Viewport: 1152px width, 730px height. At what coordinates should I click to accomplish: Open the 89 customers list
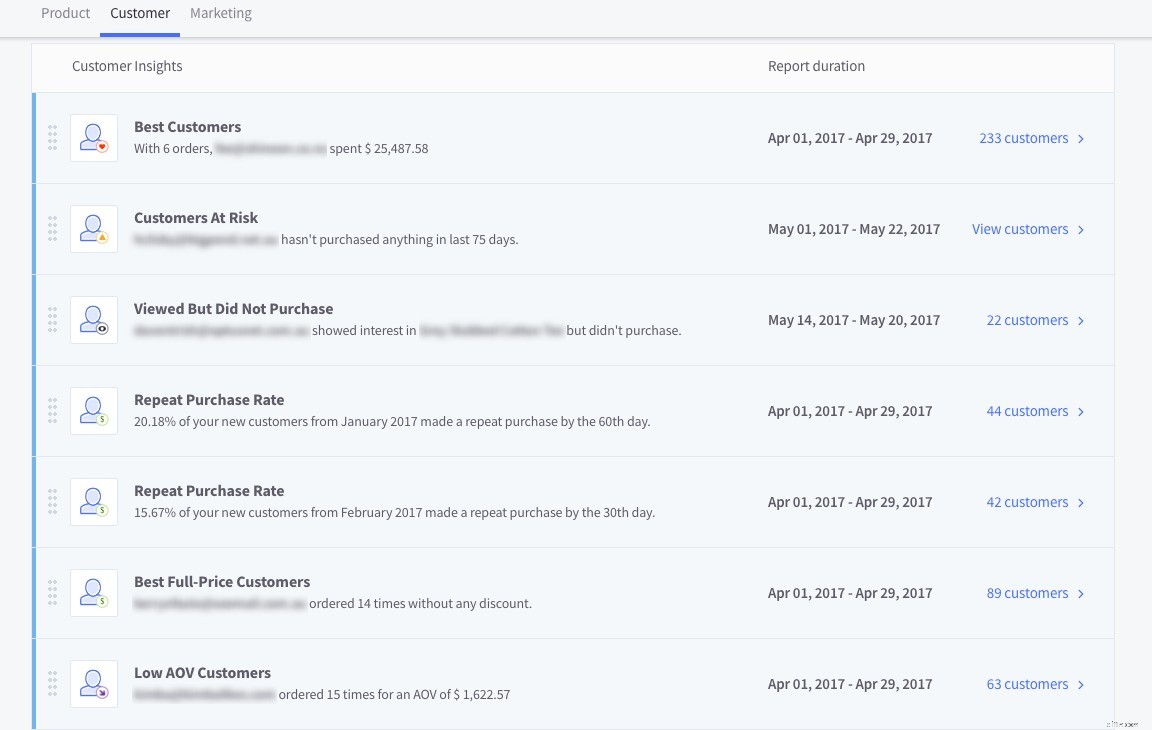click(x=1027, y=593)
